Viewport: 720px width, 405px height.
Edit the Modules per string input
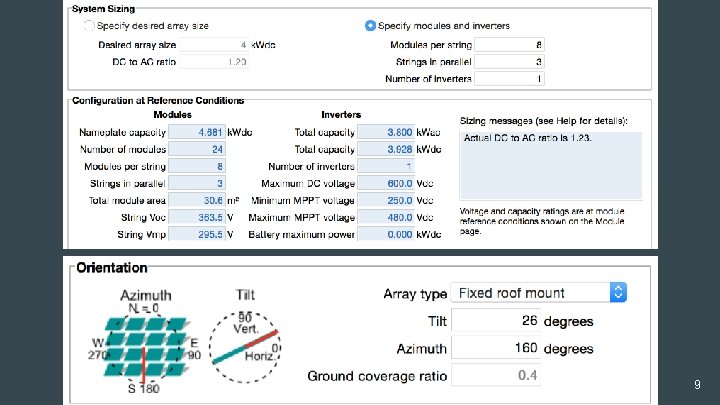[x=509, y=44]
